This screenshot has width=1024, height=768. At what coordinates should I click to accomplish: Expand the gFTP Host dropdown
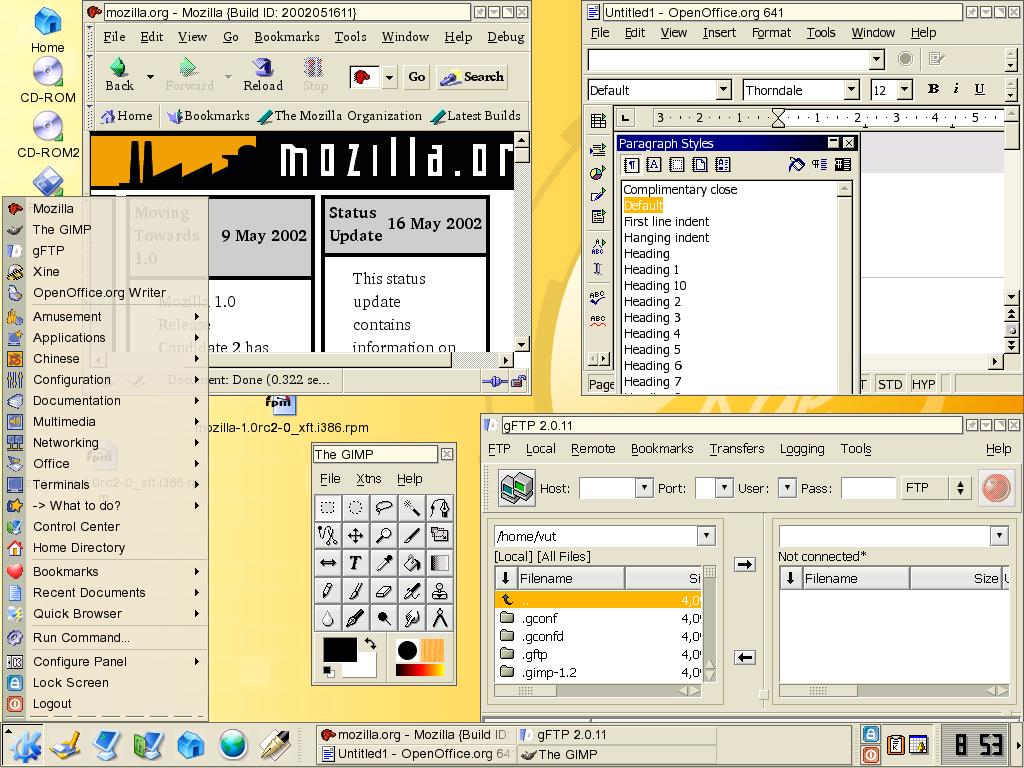(x=644, y=488)
